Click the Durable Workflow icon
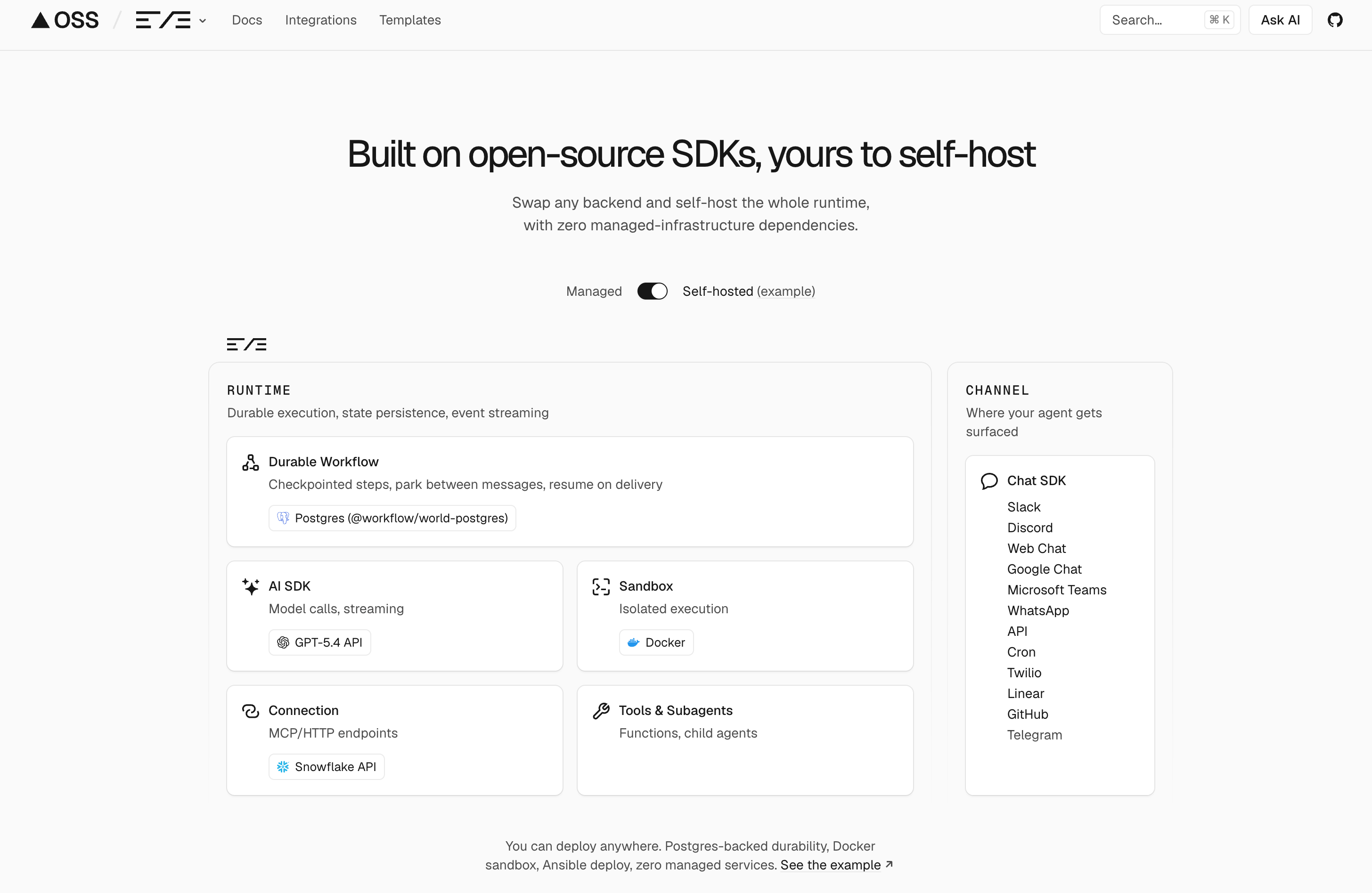This screenshot has height=893, width=1372. coord(250,463)
